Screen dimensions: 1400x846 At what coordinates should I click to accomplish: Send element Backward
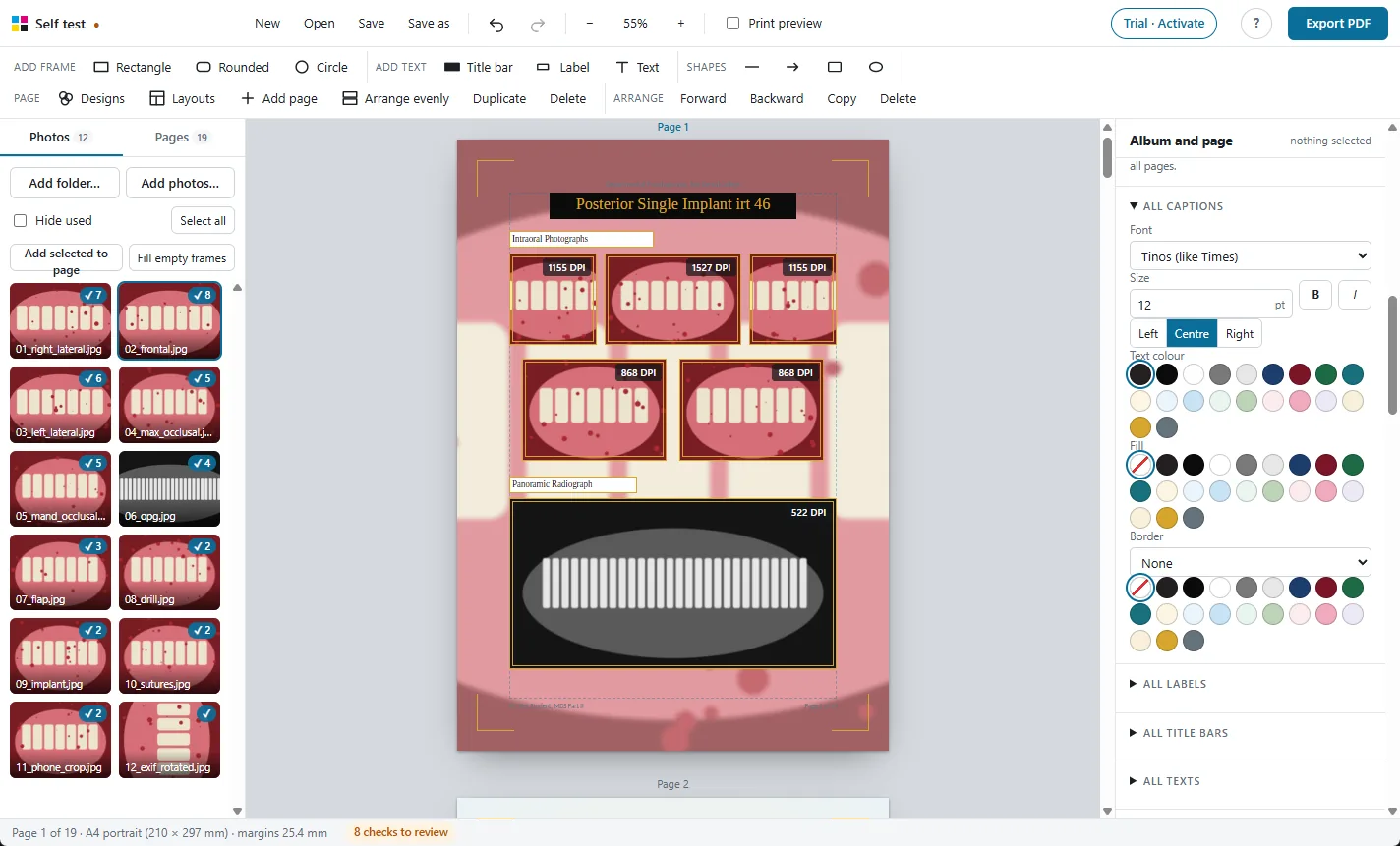[x=777, y=98]
